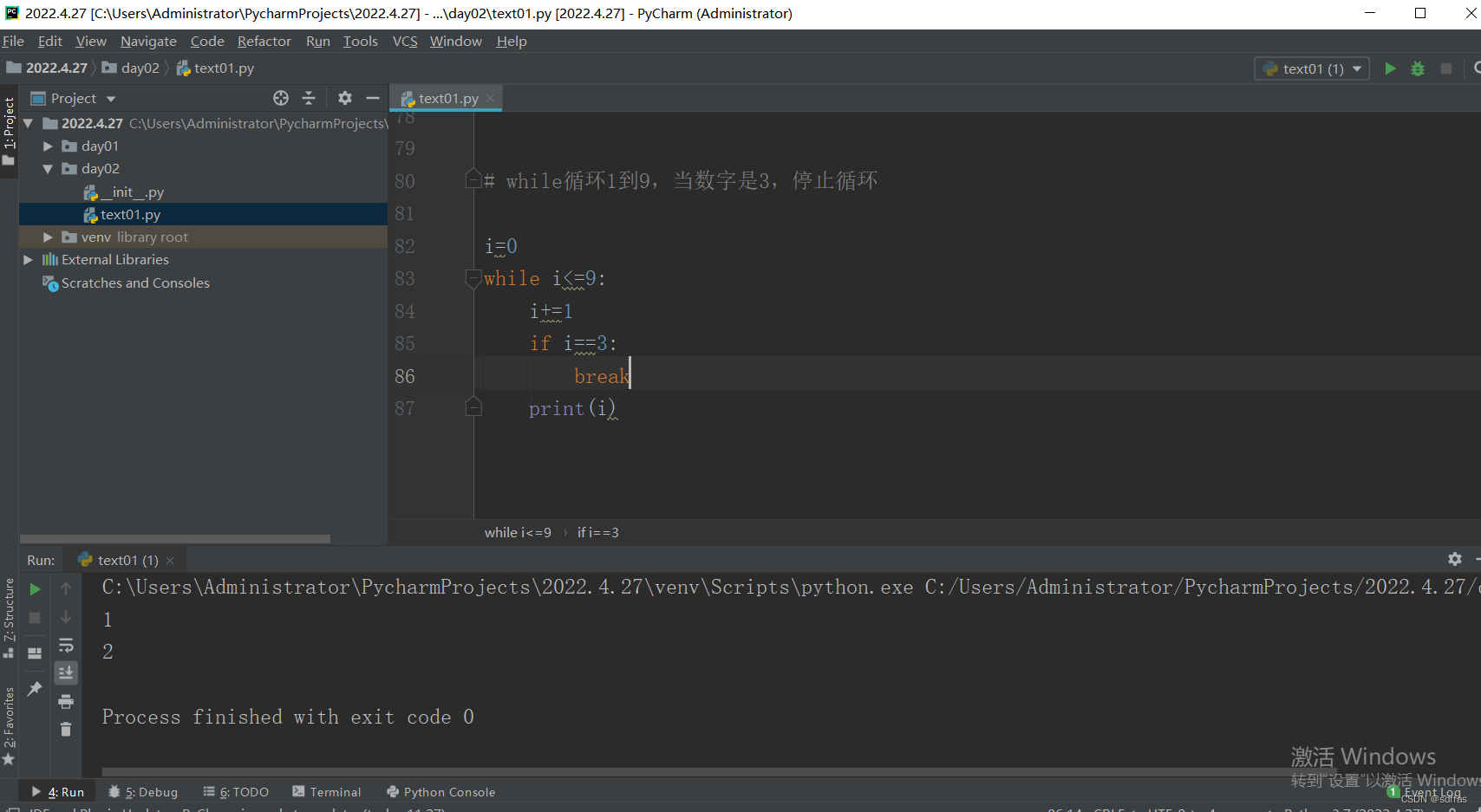Viewport: 1481px width, 812px height.
Task: Expand the day01 folder
Action: point(48,146)
